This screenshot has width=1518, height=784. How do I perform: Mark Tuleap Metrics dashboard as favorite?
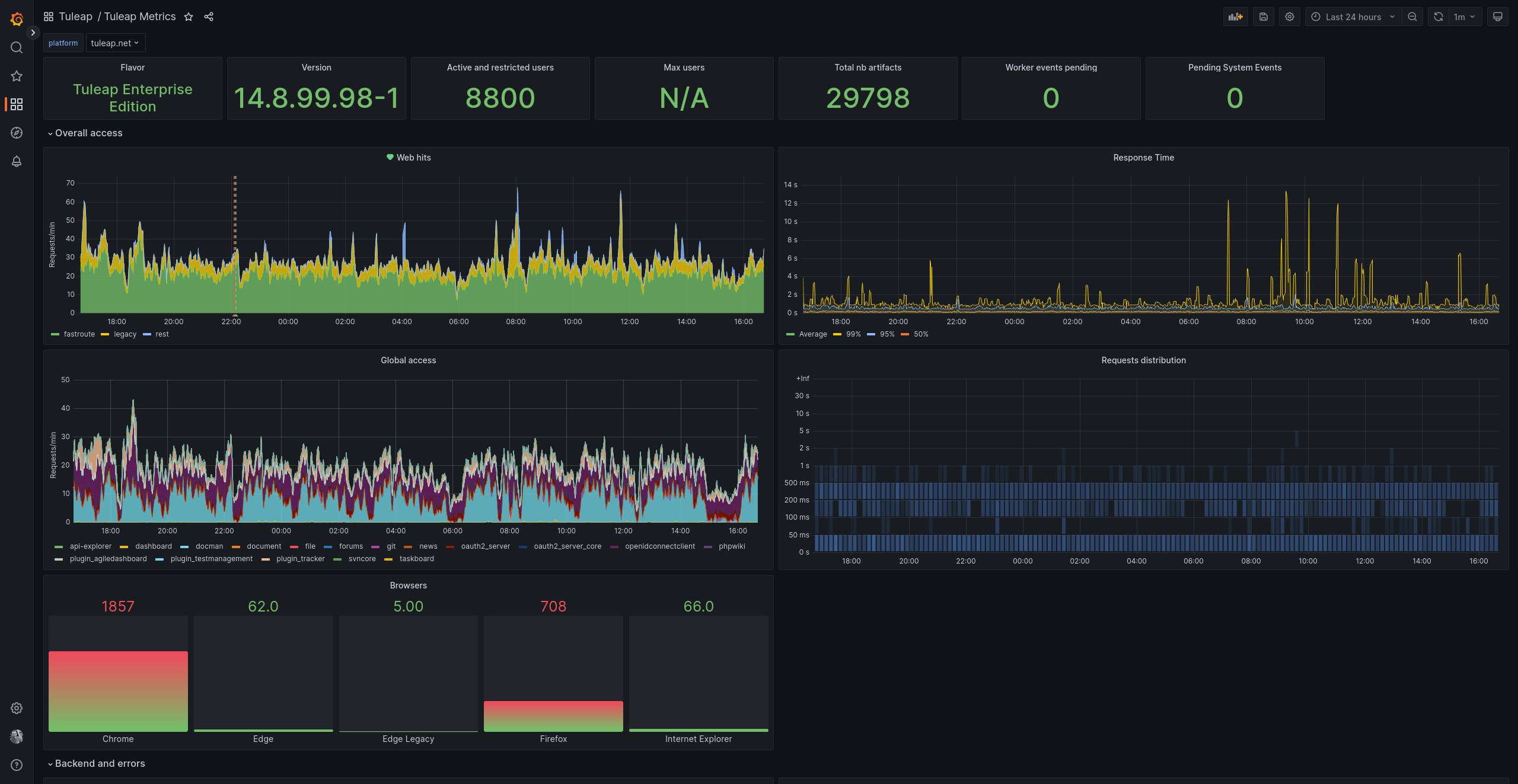point(189,17)
